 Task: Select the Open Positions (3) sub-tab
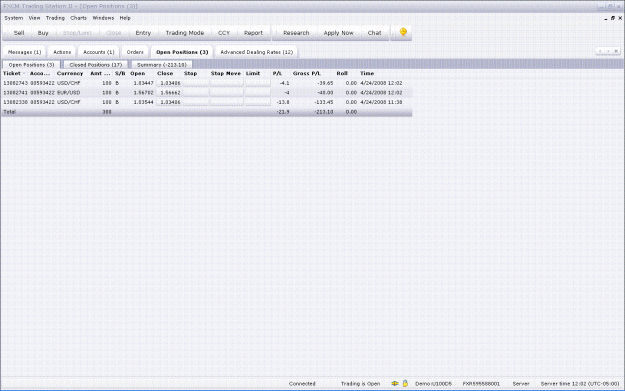[31, 65]
